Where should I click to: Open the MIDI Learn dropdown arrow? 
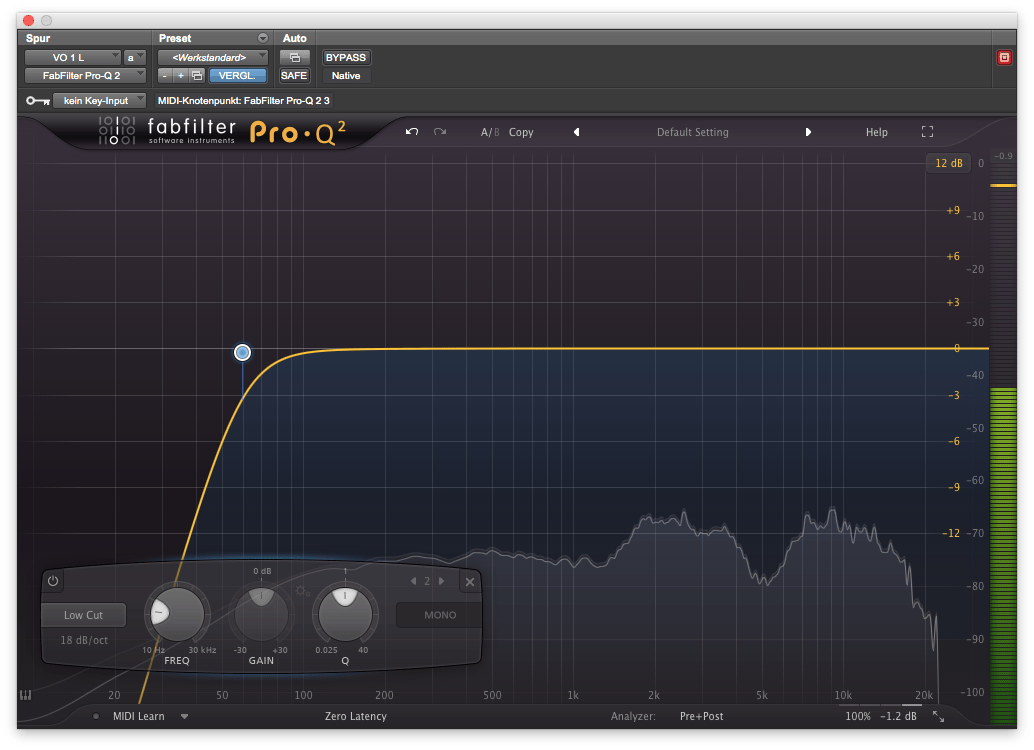click(185, 716)
